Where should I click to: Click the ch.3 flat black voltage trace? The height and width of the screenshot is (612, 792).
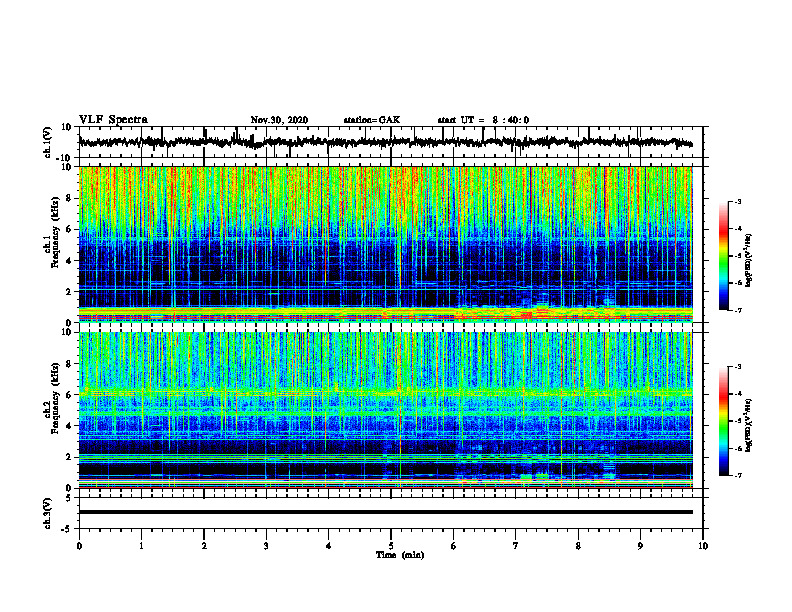tap(386, 512)
